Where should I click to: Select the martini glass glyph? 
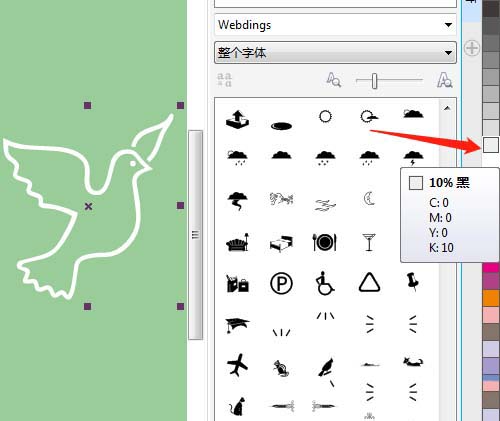(x=369, y=242)
